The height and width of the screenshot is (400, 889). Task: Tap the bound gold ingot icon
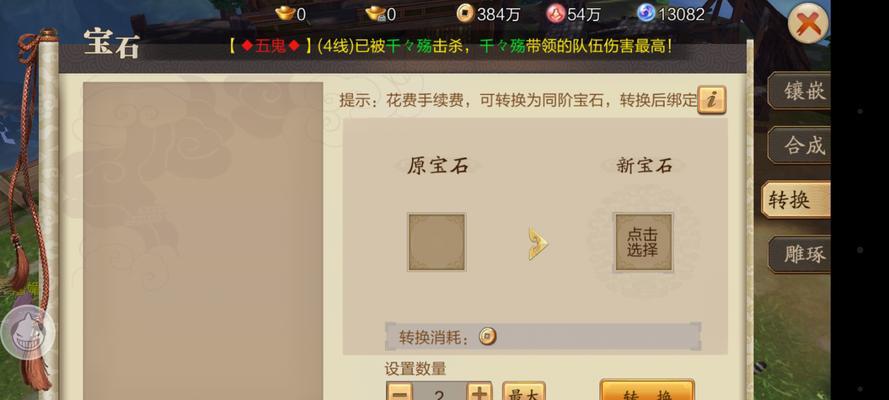pos(375,13)
